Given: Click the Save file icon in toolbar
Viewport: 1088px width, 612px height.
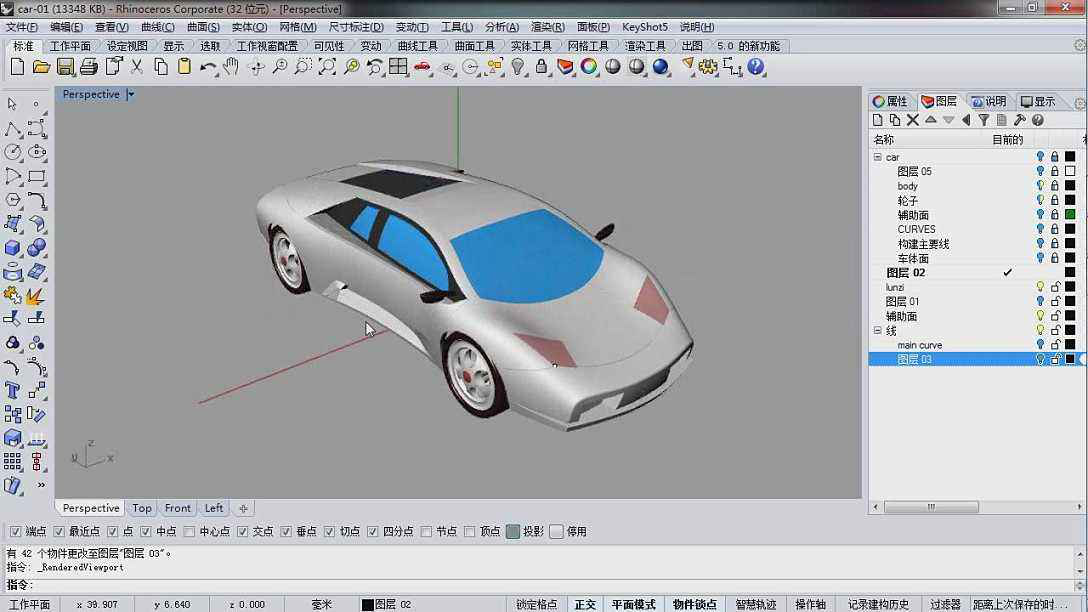Looking at the screenshot, I should 65,67.
